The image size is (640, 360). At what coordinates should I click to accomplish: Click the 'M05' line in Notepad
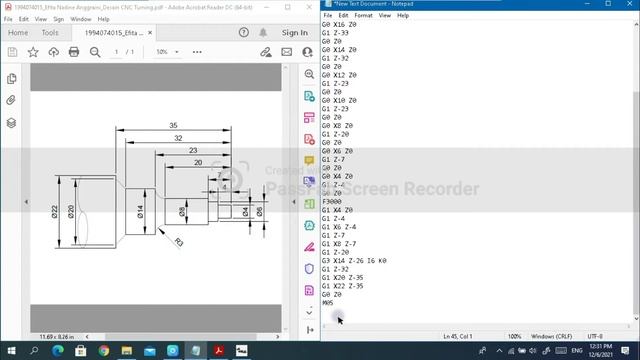point(328,303)
